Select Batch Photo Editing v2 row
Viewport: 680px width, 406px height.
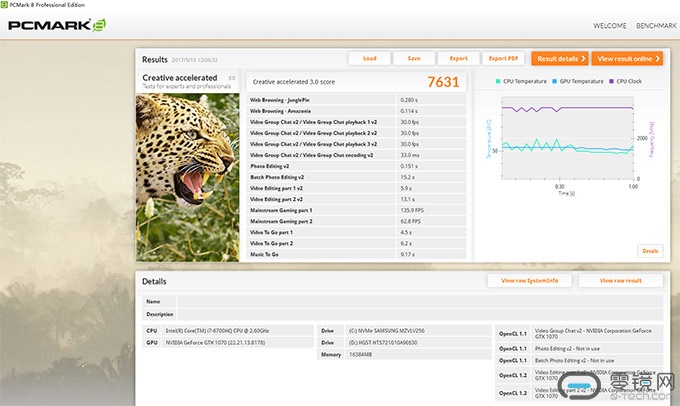tap(356, 177)
